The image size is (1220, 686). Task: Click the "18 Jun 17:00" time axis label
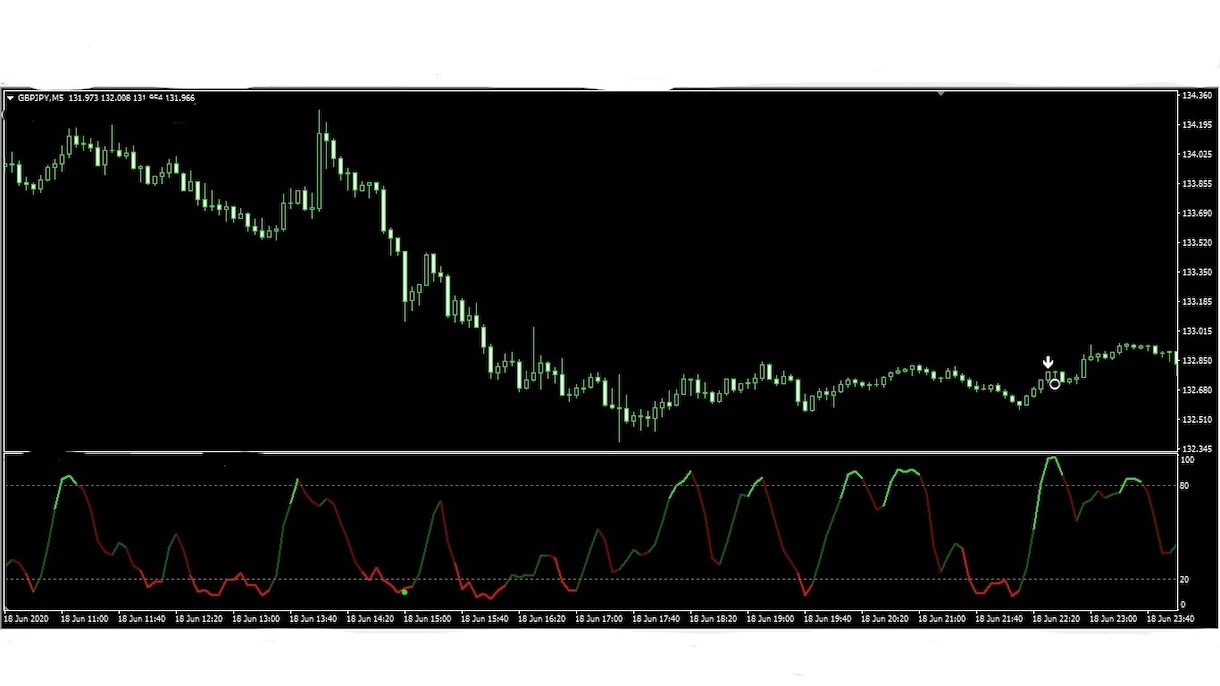(599, 619)
